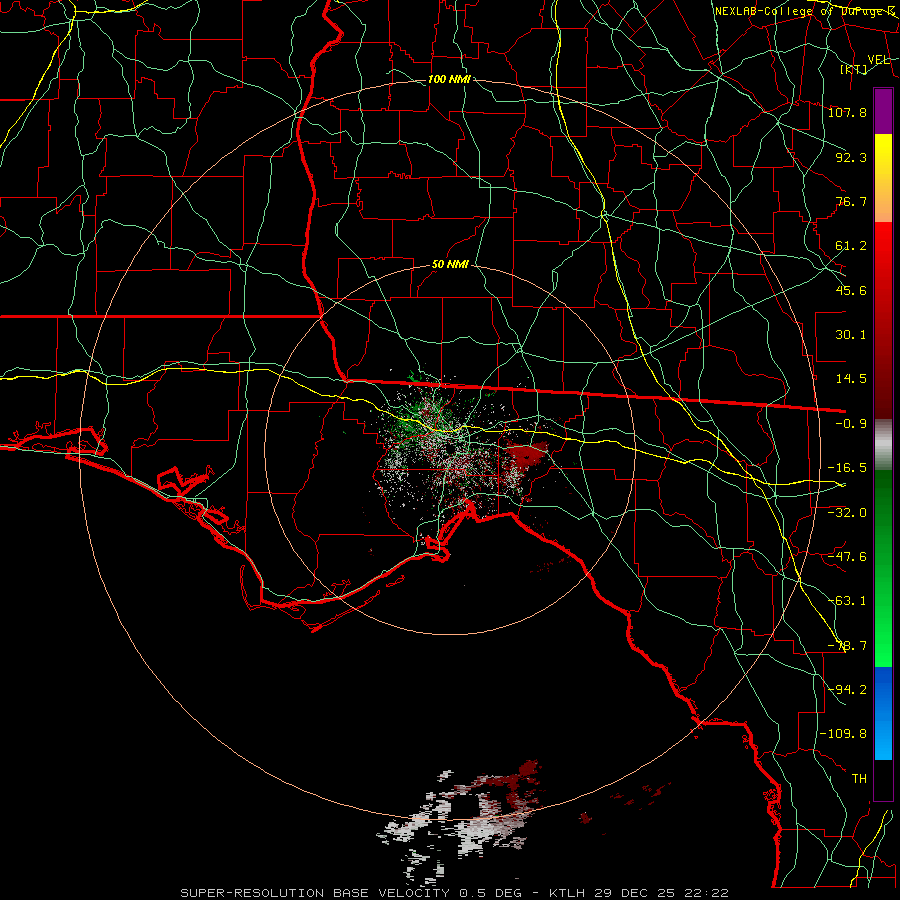Click the -16.5 velocity scale value
This screenshot has width=900, height=900.
847,468
